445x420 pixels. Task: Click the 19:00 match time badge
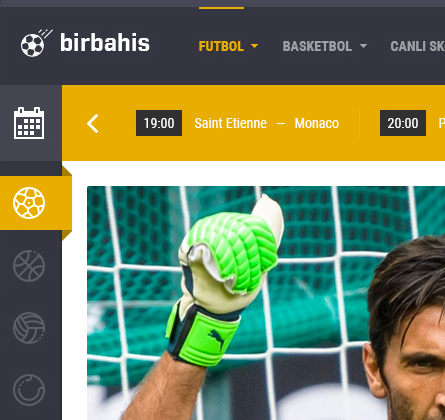pos(159,123)
